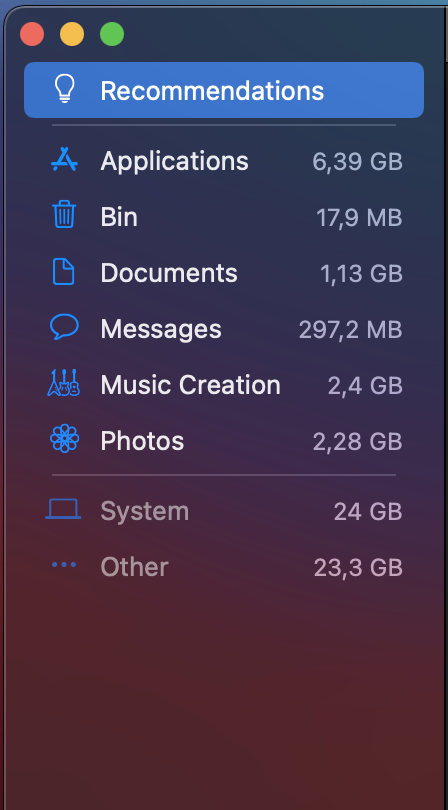Viewport: 448px width, 810px height.
Task: Click the 1,13 GB Documents size
Action: point(361,273)
